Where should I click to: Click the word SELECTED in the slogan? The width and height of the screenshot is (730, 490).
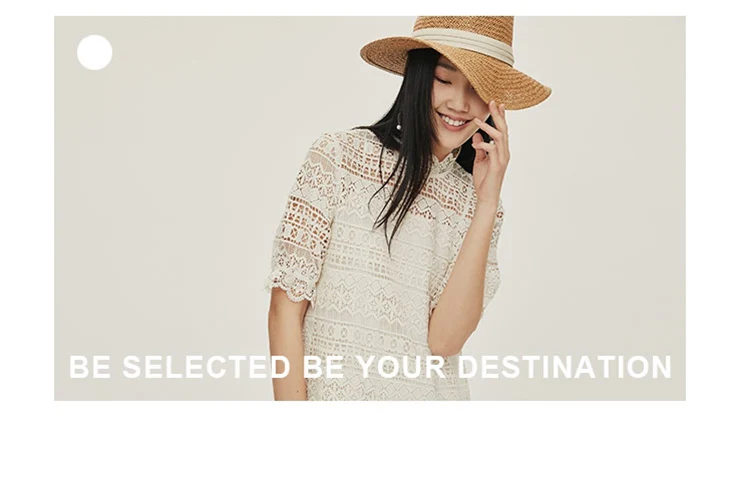pos(206,367)
